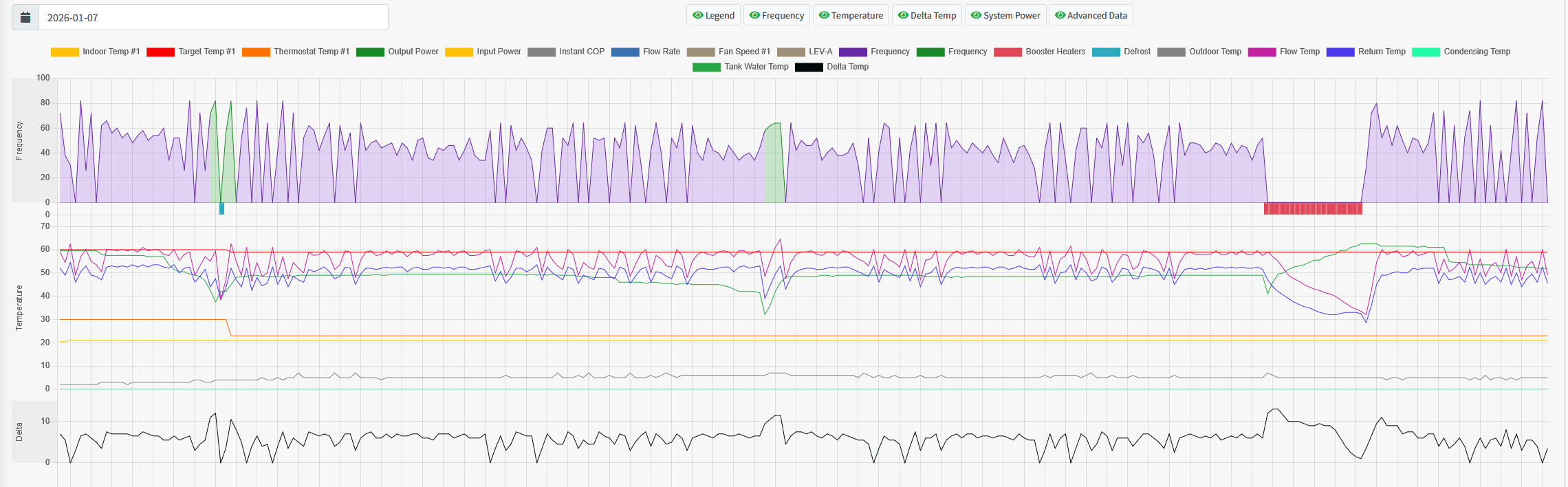The image size is (1568, 487).
Task: Click the teal Defrost legend swatch
Action: [x=1106, y=52]
